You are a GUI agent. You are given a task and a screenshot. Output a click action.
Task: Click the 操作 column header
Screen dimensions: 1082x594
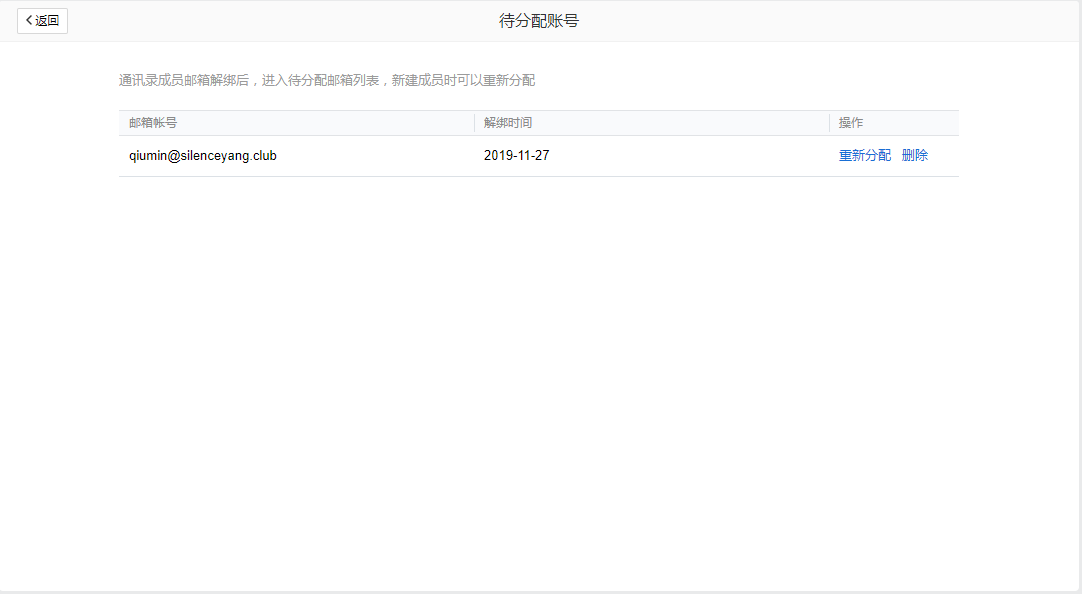(851, 123)
